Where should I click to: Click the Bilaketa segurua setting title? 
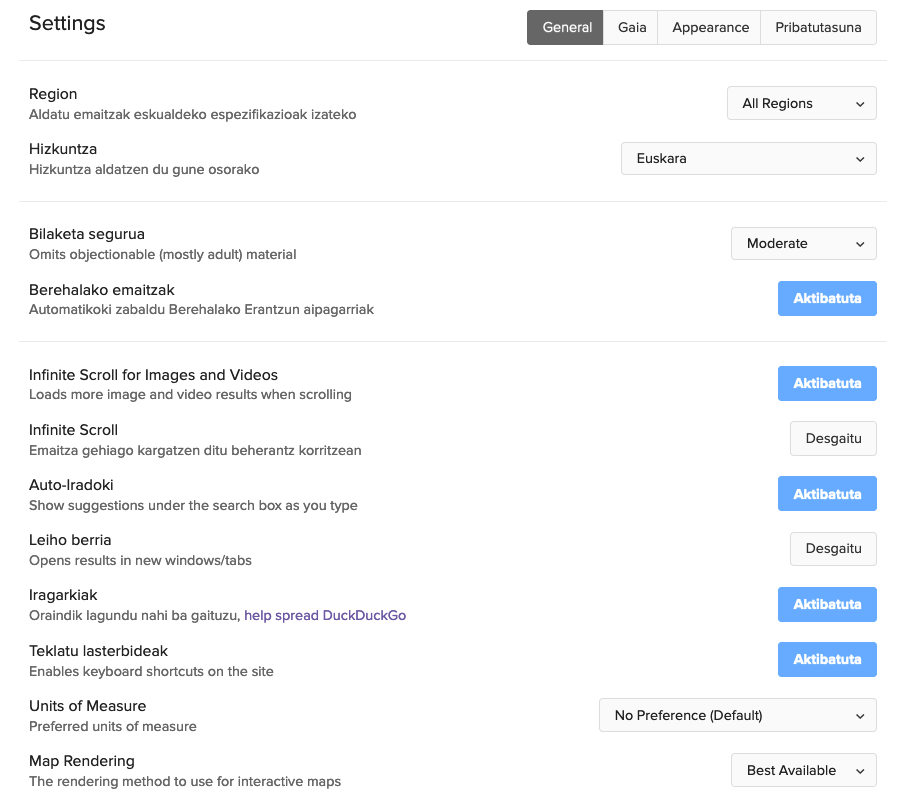point(87,235)
